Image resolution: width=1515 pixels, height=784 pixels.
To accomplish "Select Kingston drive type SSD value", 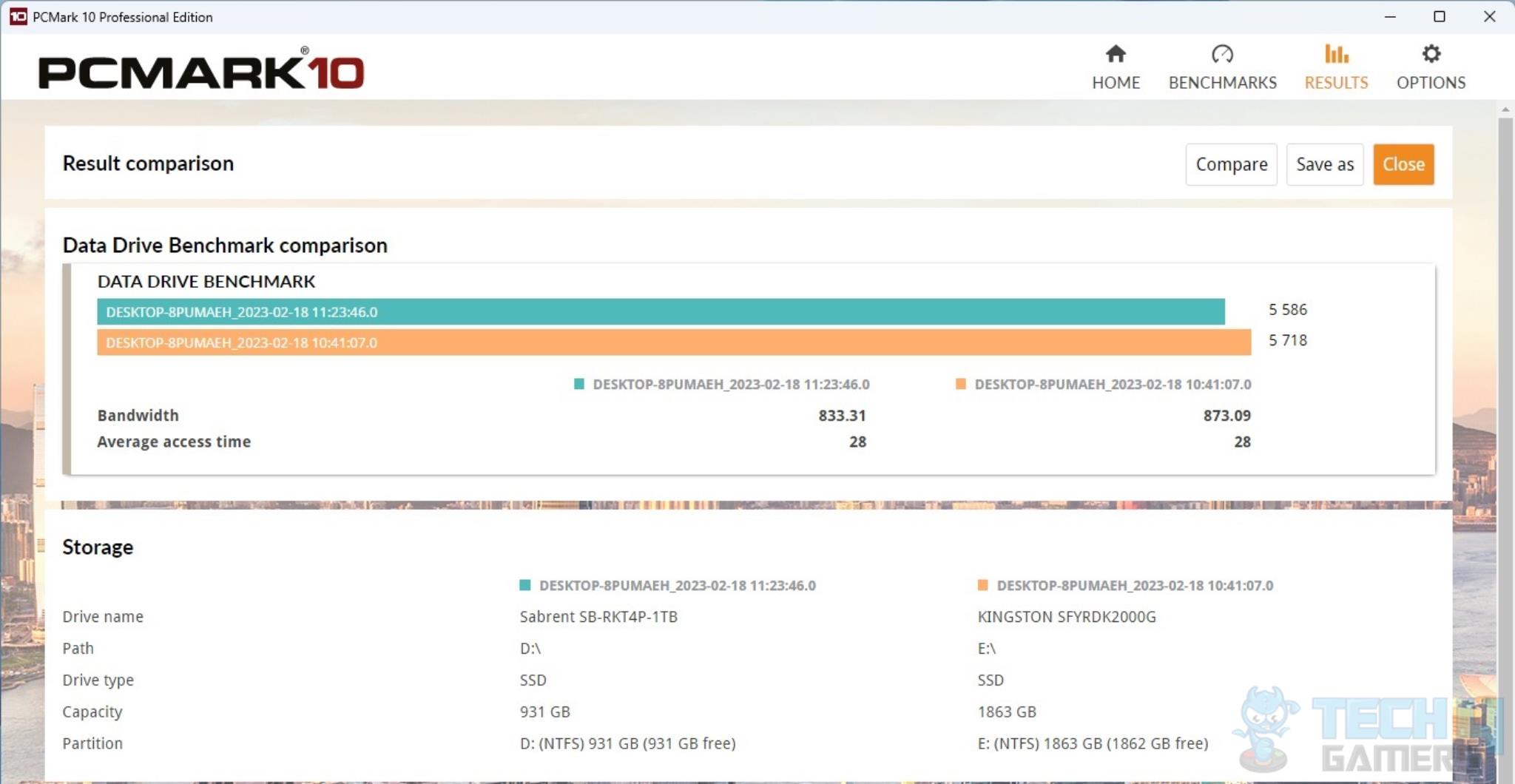I will (991, 680).
